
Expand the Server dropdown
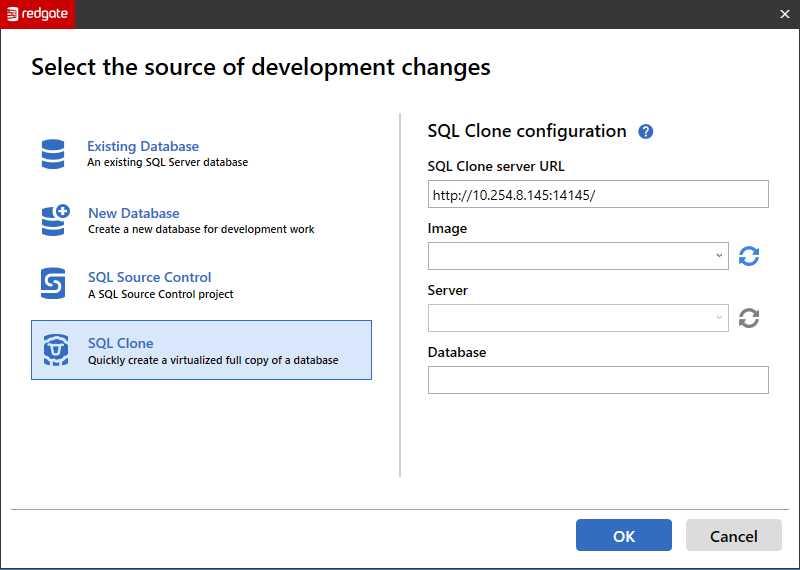click(719, 318)
